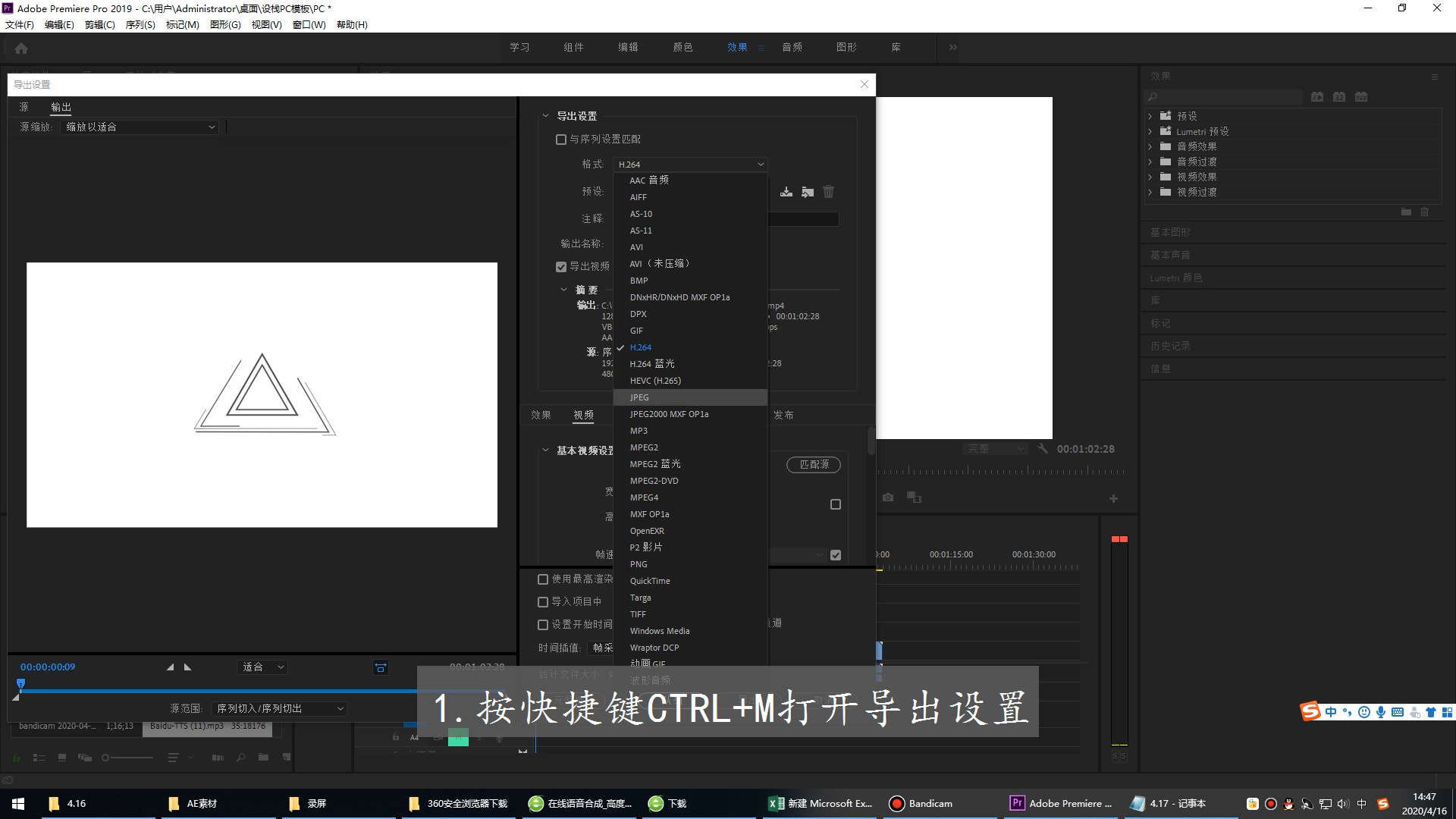Image resolution: width=1456 pixels, height=819 pixels.
Task: Go to Premiere home screen icon
Action: [21, 48]
